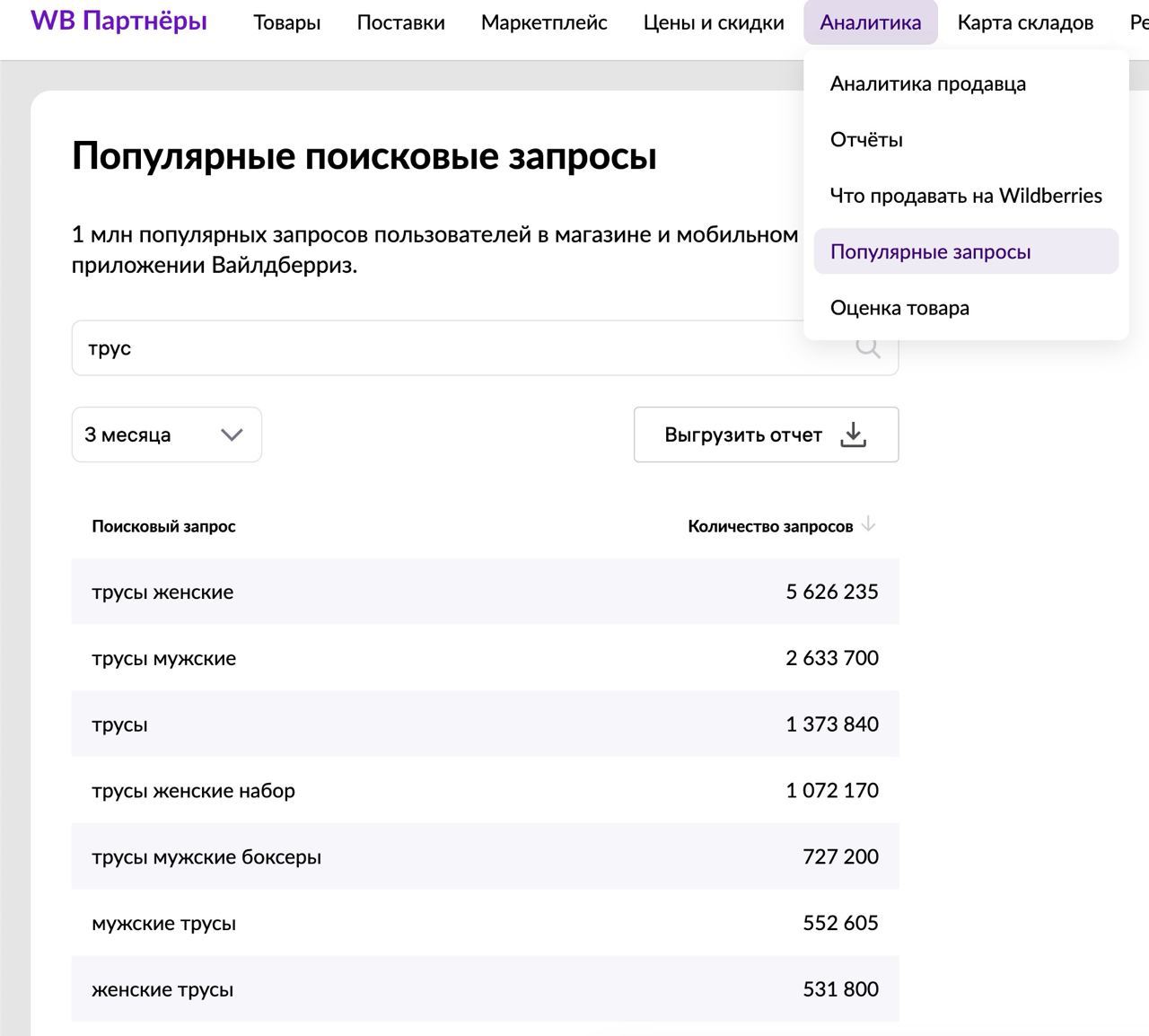This screenshot has height=1036, width=1149.
Task: Select Популярные запросы menu entry
Action: [x=930, y=252]
